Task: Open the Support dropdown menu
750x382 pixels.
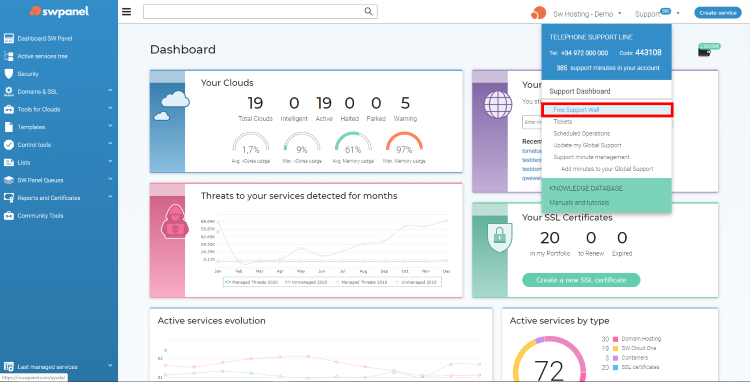Action: [657, 14]
